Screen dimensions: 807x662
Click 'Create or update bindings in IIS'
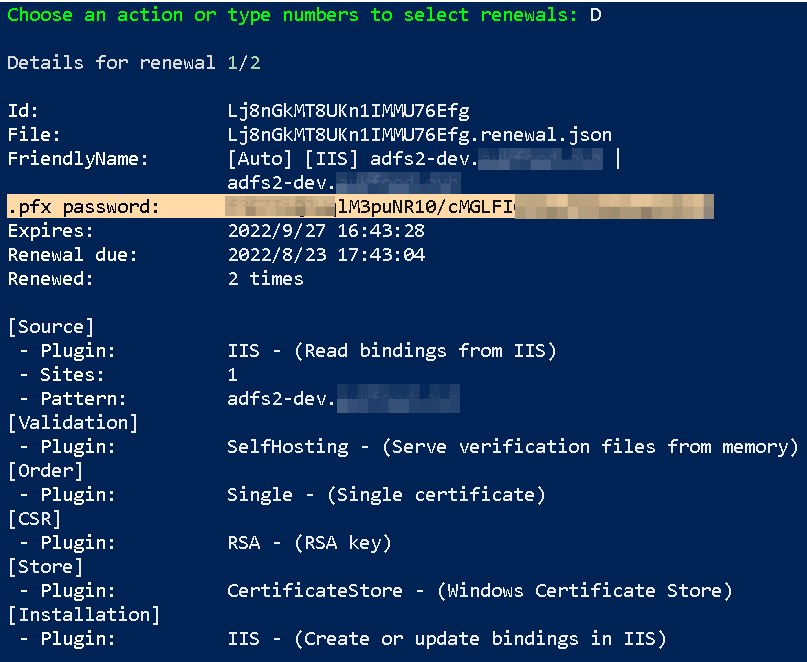coord(480,639)
